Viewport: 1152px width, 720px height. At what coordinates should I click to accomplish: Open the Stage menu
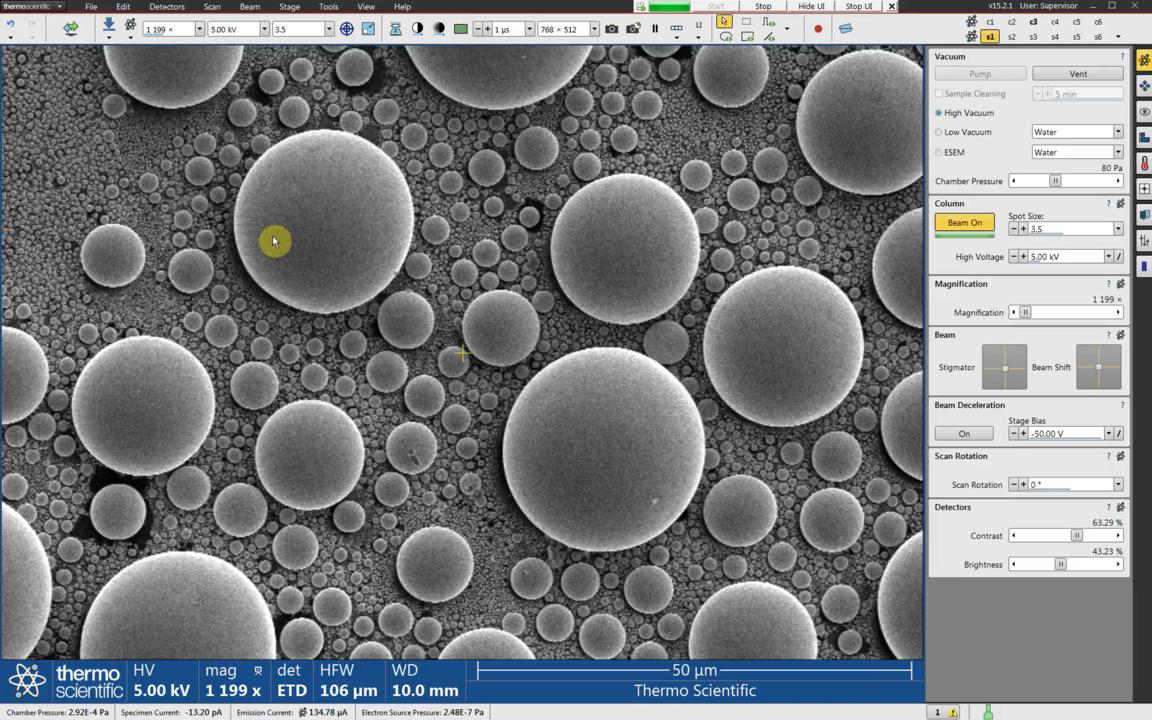[289, 7]
